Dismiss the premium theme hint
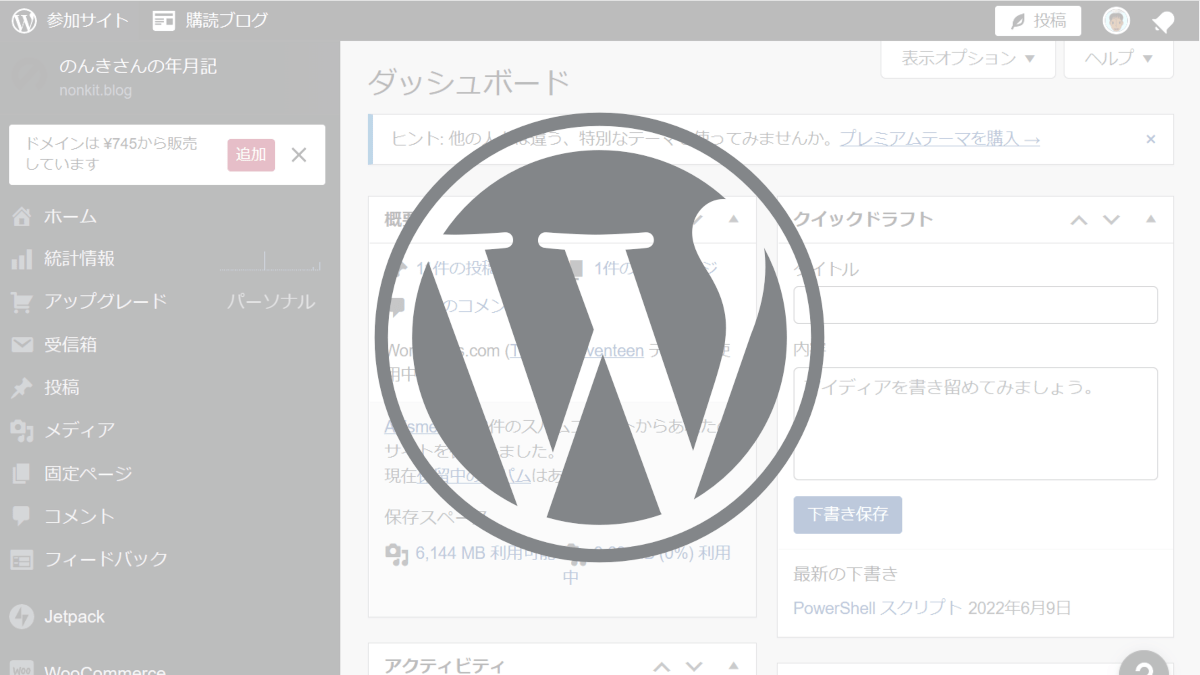 pos(1150,139)
